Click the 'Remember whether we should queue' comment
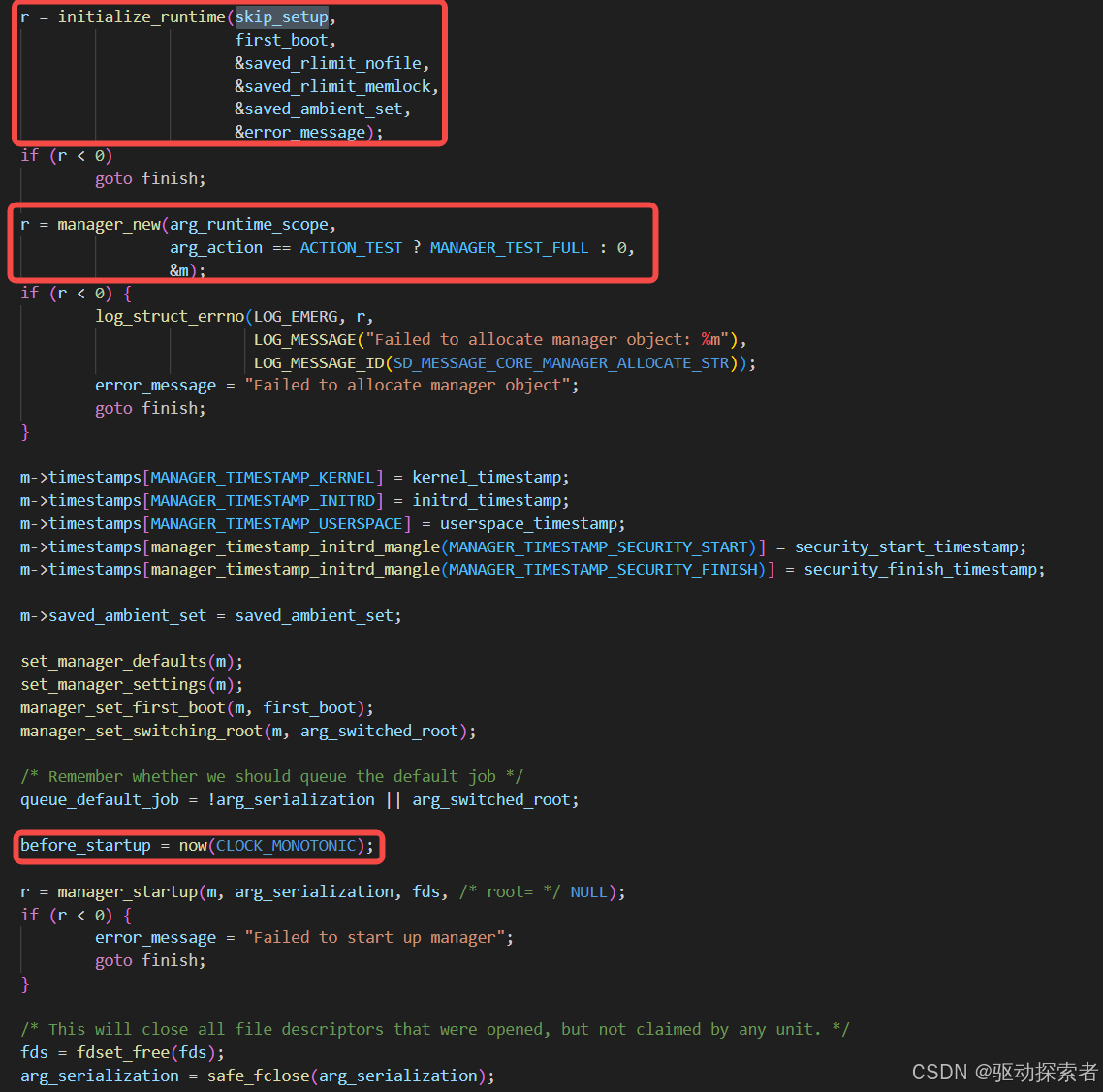The width and height of the screenshot is (1103, 1092). point(271,777)
